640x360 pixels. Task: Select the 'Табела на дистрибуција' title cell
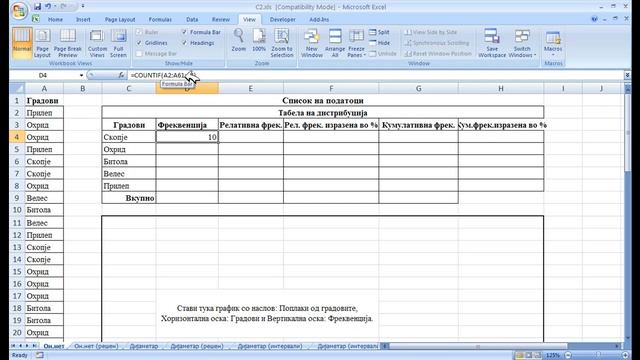tap(322, 113)
